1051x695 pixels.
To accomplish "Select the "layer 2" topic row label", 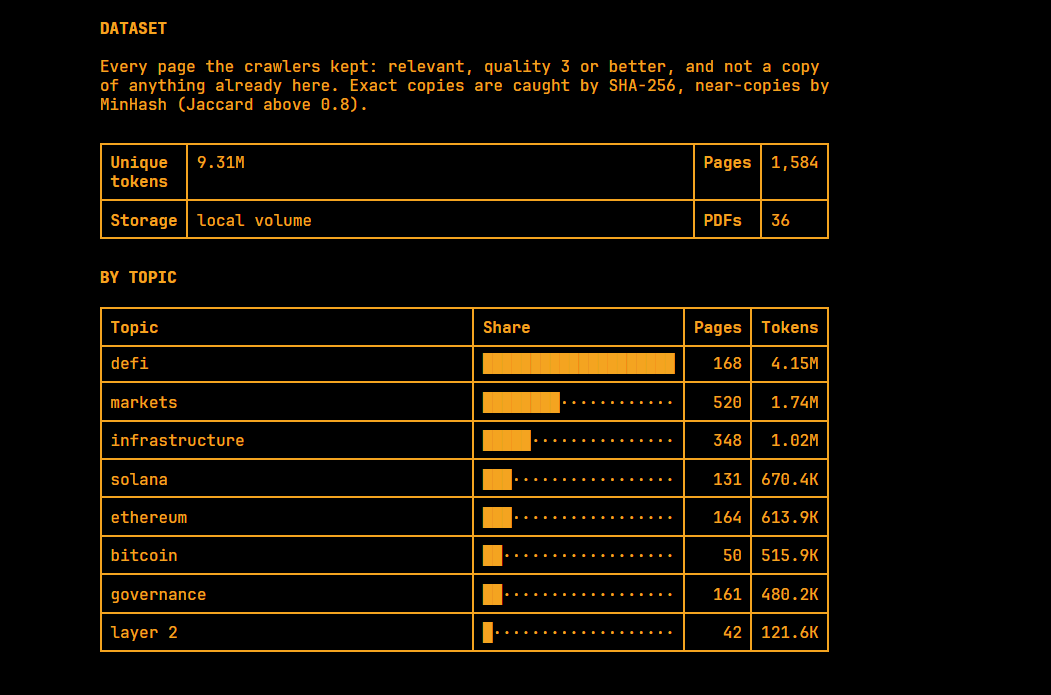I will 143,633.
